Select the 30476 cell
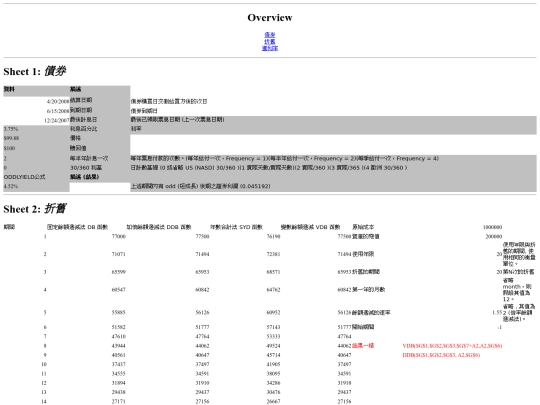540x405 pixels. pos(273,392)
